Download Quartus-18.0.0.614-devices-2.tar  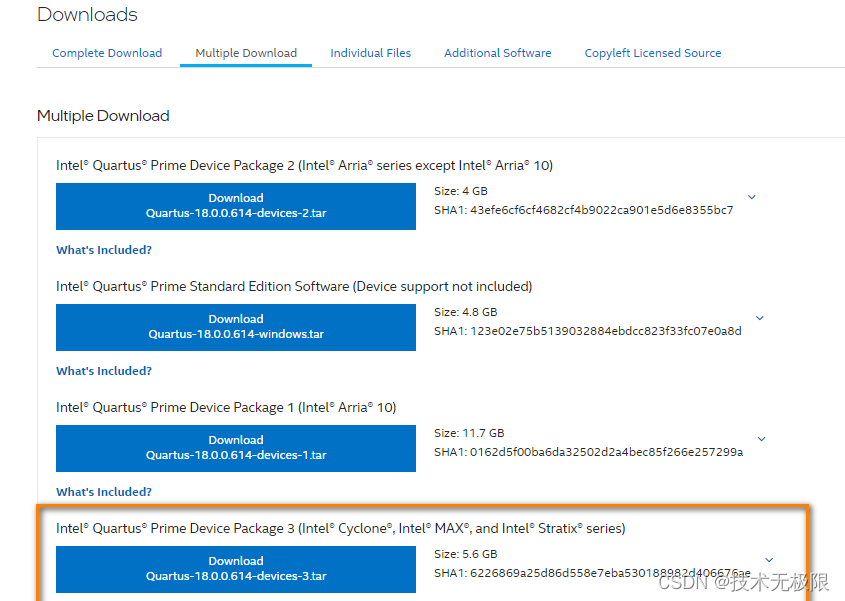tap(236, 206)
